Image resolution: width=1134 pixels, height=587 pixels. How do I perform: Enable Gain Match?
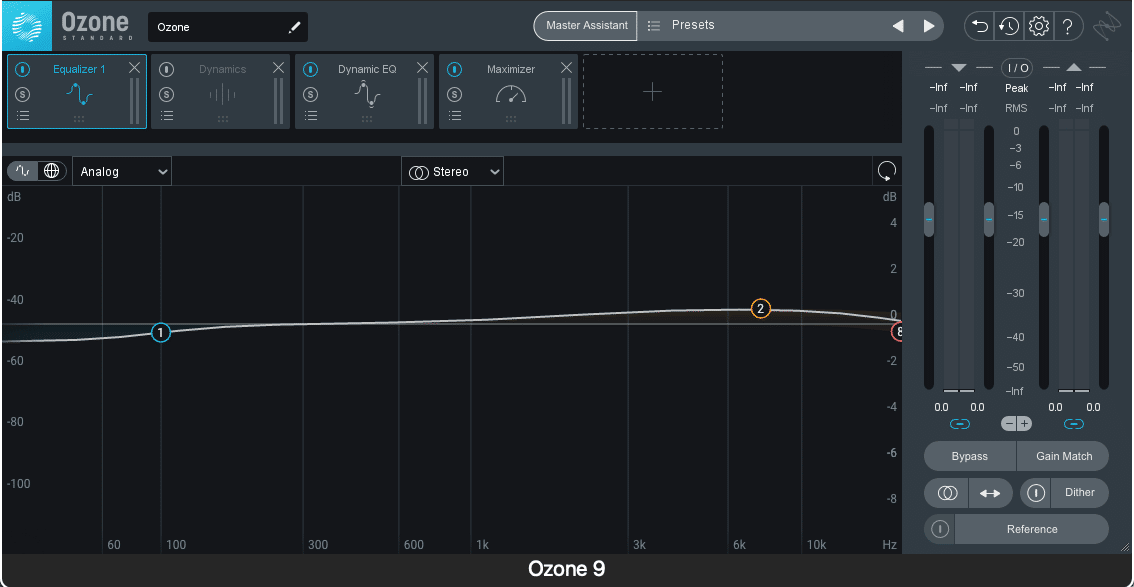coord(1063,456)
